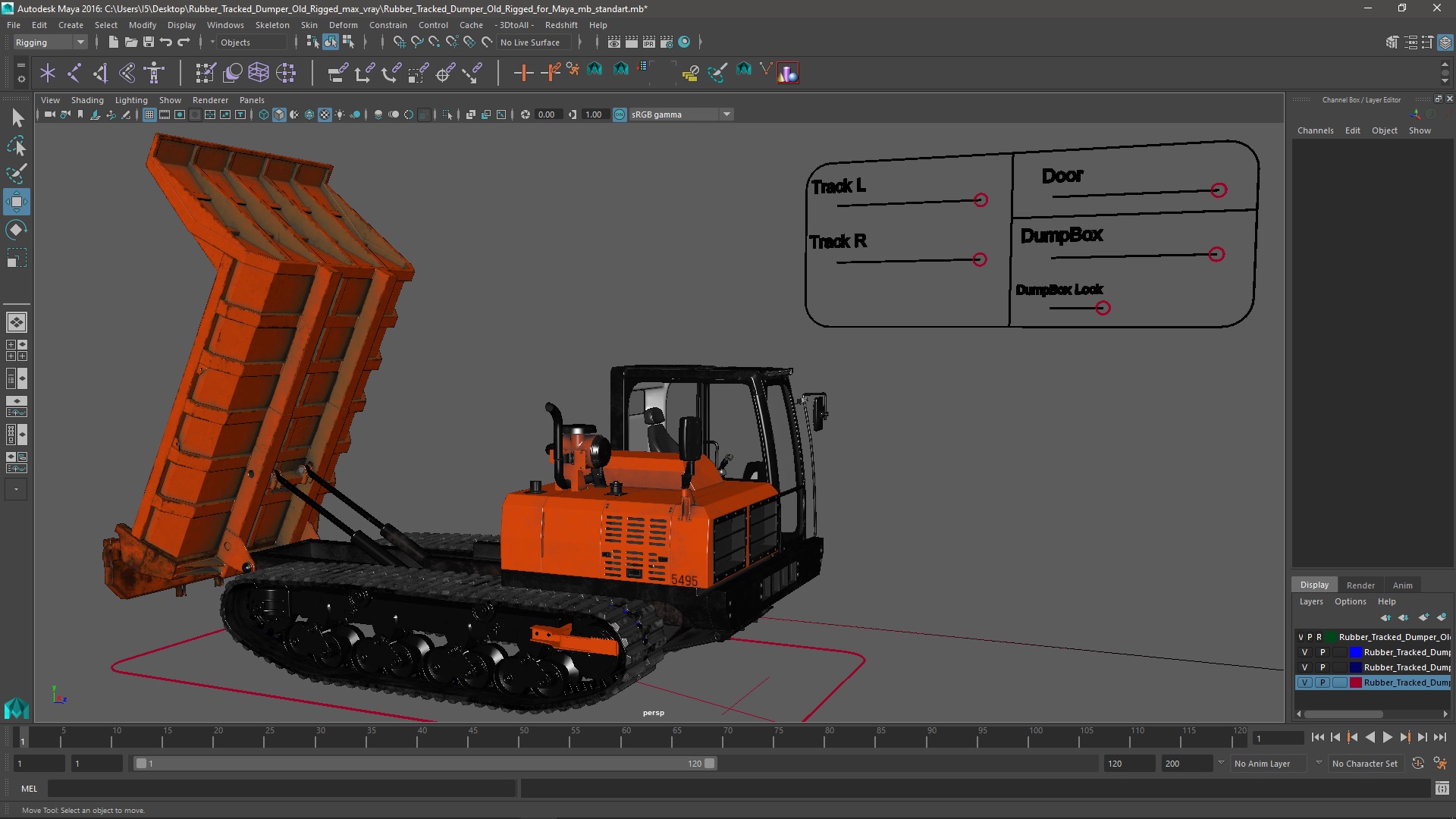The width and height of the screenshot is (1456, 819).
Task: Toggle textured display in viewport
Action: tap(325, 115)
